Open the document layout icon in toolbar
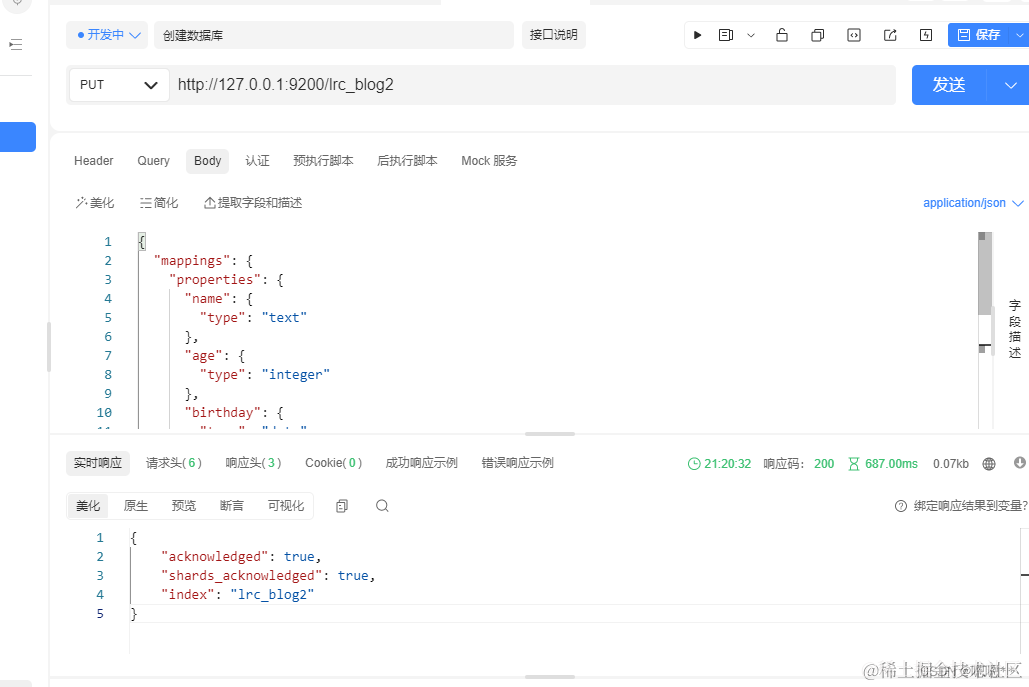The height and width of the screenshot is (687, 1029). pyautogui.click(x=726, y=35)
